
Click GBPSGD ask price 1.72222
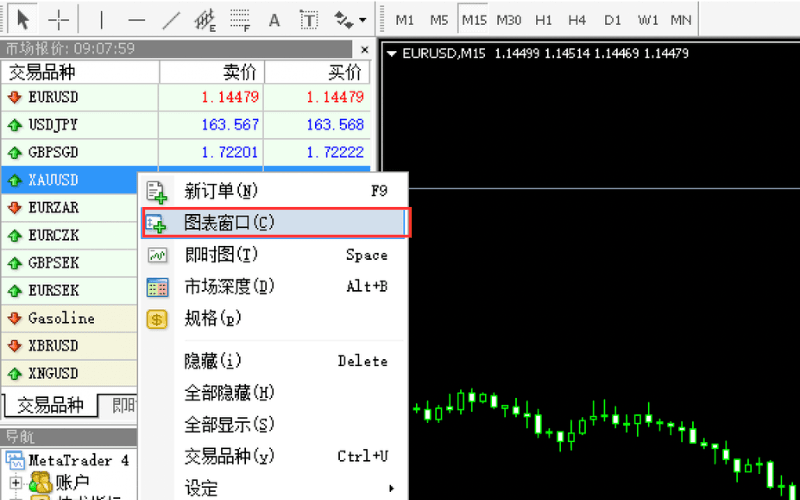coord(335,152)
